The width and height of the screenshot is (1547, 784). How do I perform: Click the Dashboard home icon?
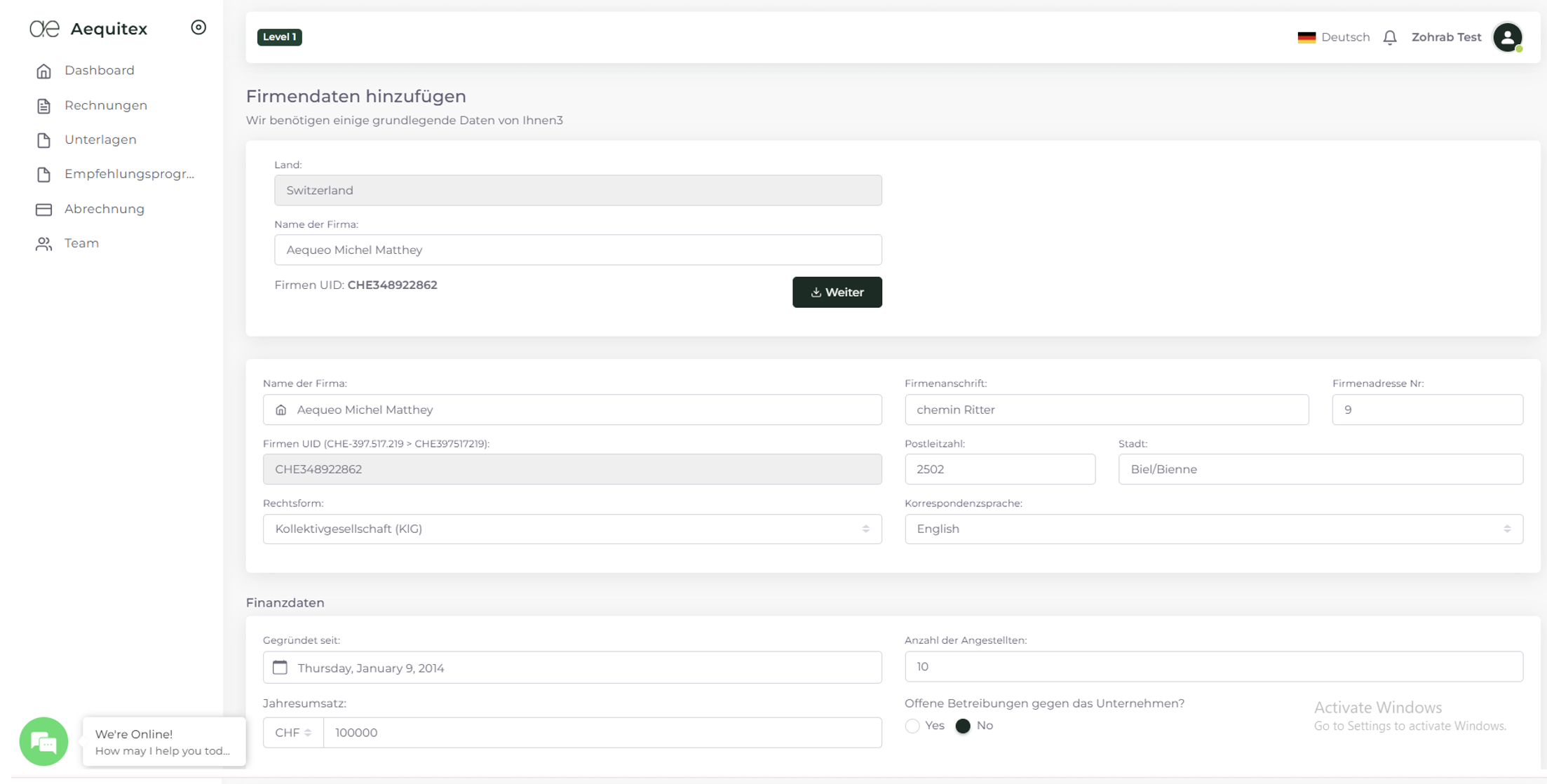coord(43,71)
